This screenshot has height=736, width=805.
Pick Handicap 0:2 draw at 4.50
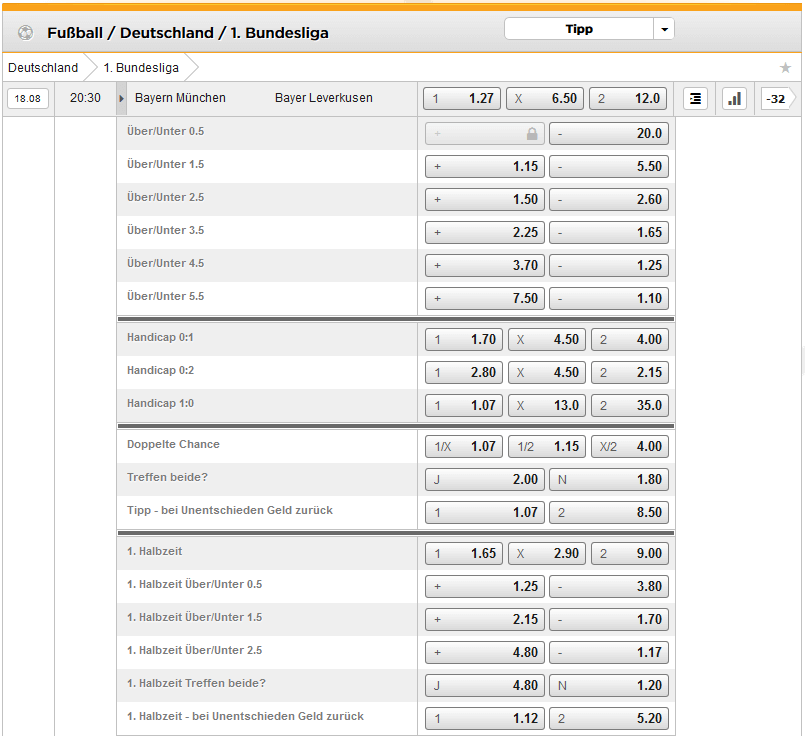tap(547, 373)
